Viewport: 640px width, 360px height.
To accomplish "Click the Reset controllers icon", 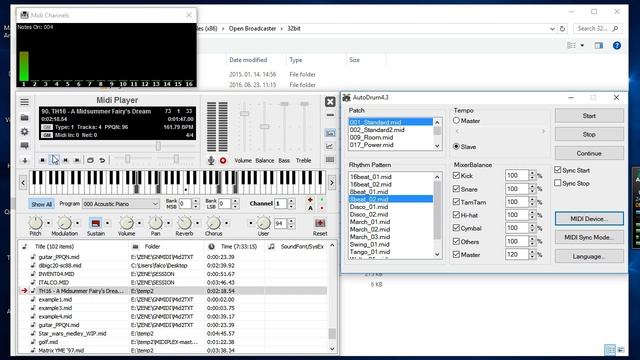I will 320,223.
